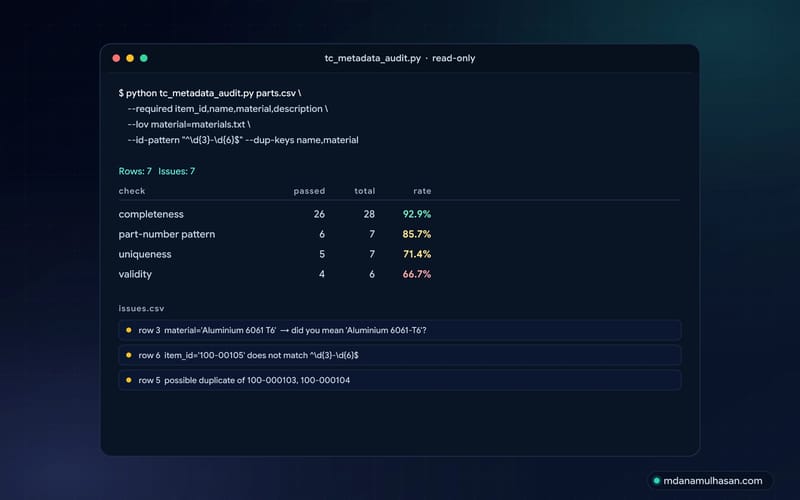Click the '$ python tc_metadata_audit.py parts.csv' command line
This screenshot has height=500, width=800.
pyautogui.click(x=210, y=93)
